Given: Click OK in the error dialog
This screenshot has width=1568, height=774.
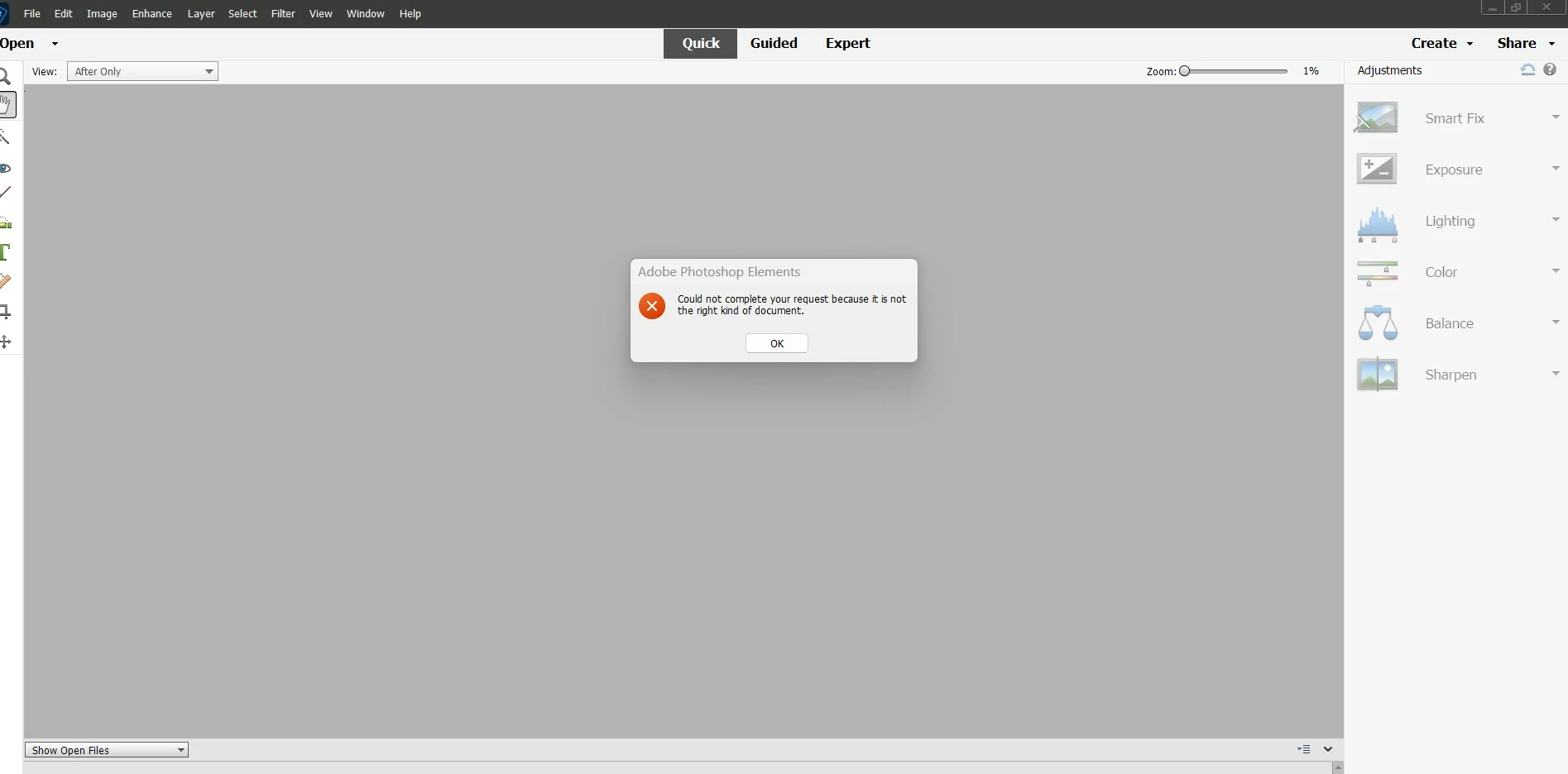Looking at the screenshot, I should [777, 343].
